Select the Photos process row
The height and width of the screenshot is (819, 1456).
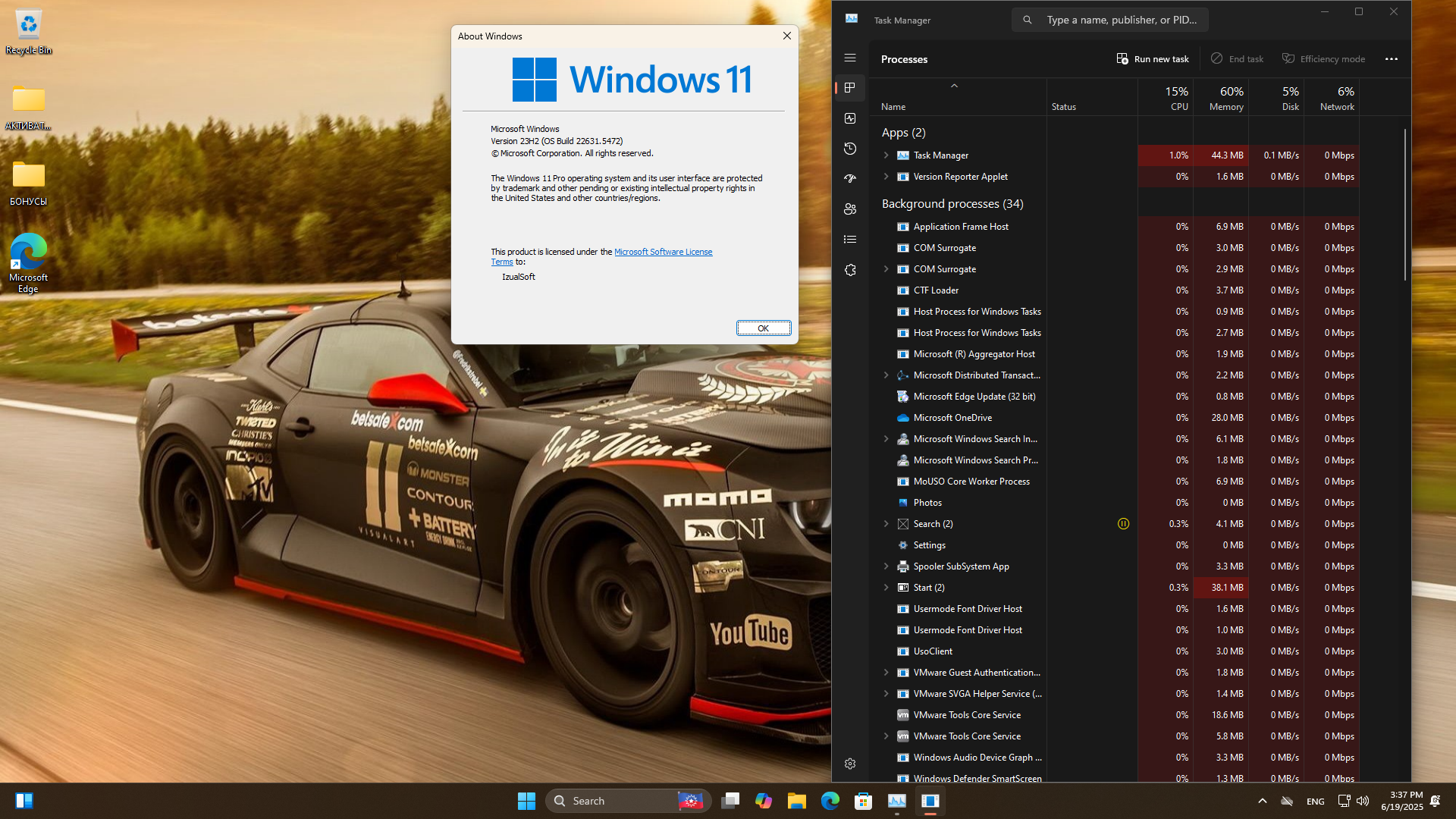click(1114, 502)
